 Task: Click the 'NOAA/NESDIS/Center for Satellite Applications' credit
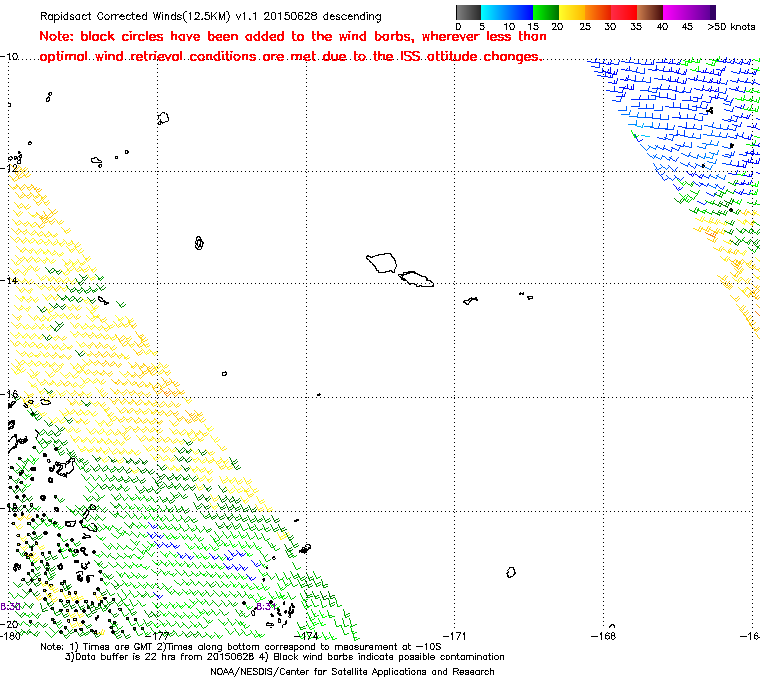(352, 672)
